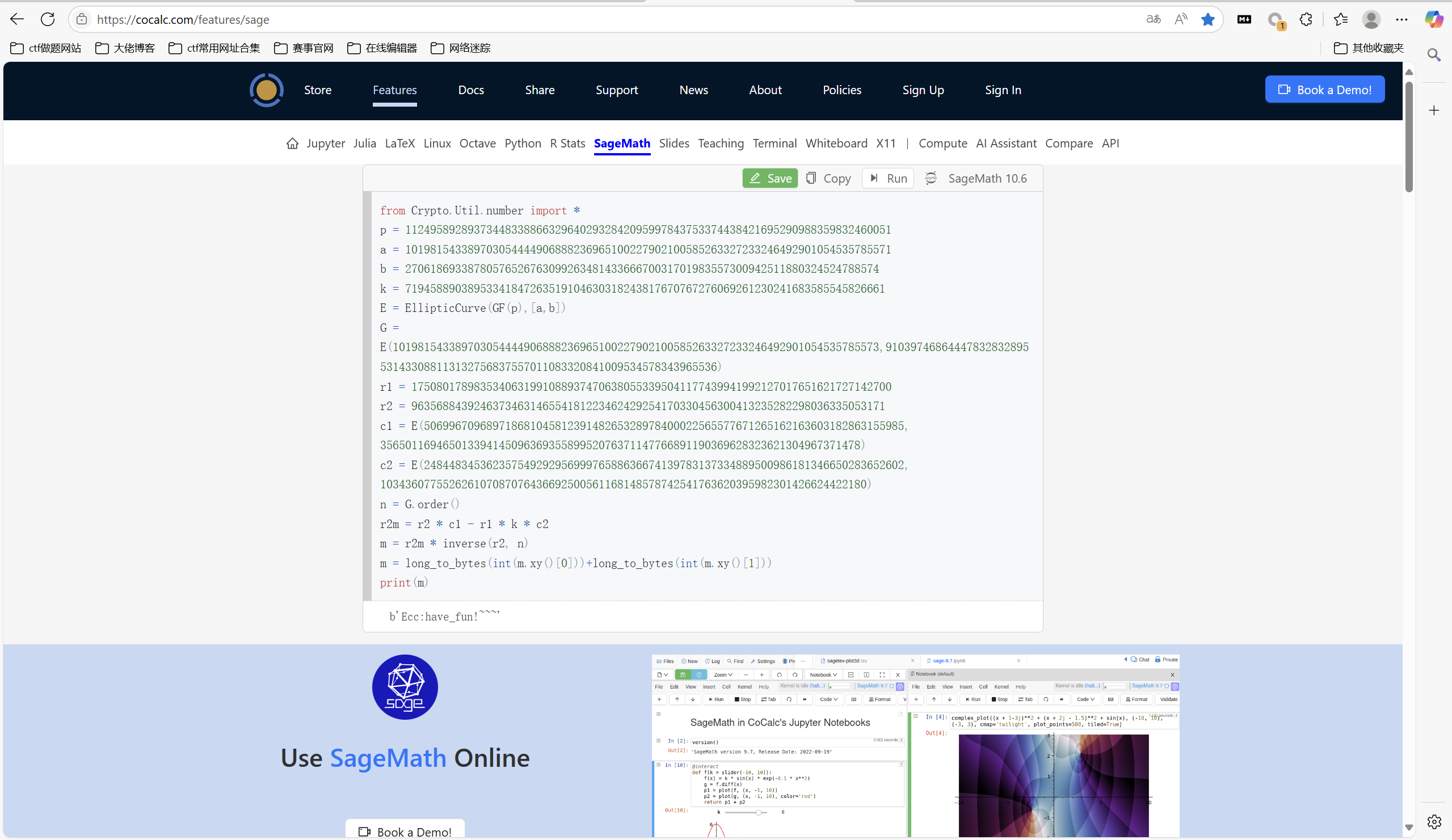Open the 大佬博客 bookmark folder
The width and height of the screenshot is (1452, 840).
point(125,48)
